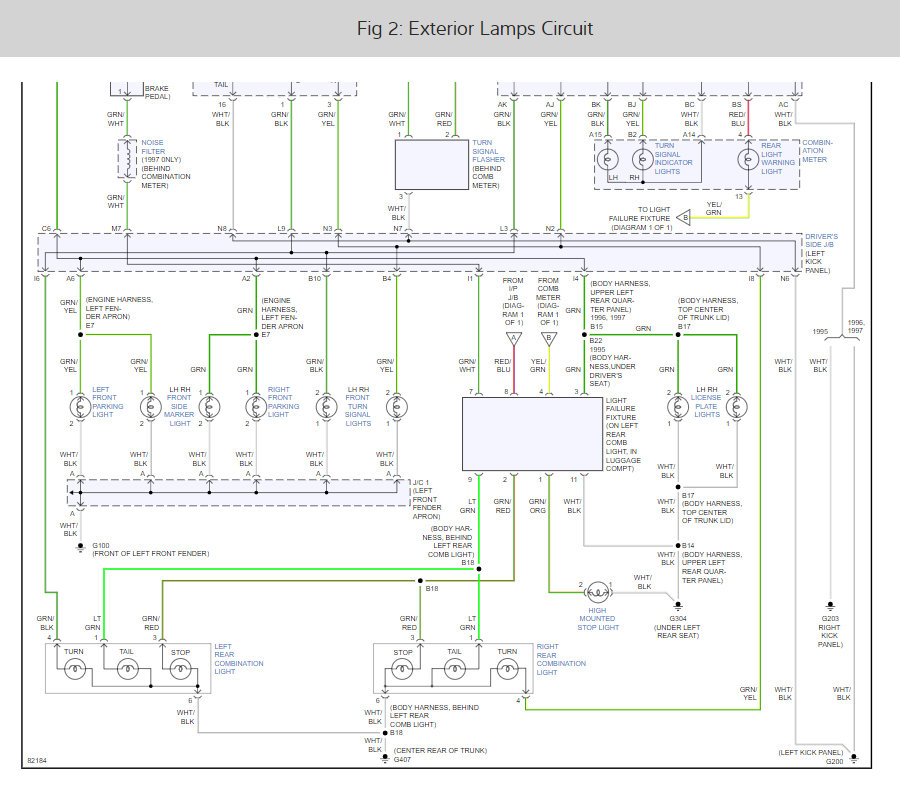Click the RH front turn signal lamp symbol

tap(397, 407)
